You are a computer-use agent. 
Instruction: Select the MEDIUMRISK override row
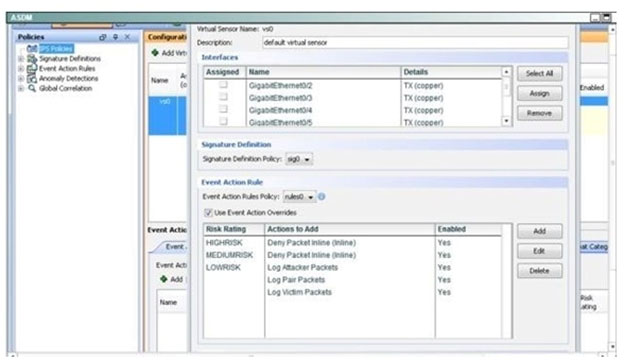pyautogui.click(x=353, y=255)
